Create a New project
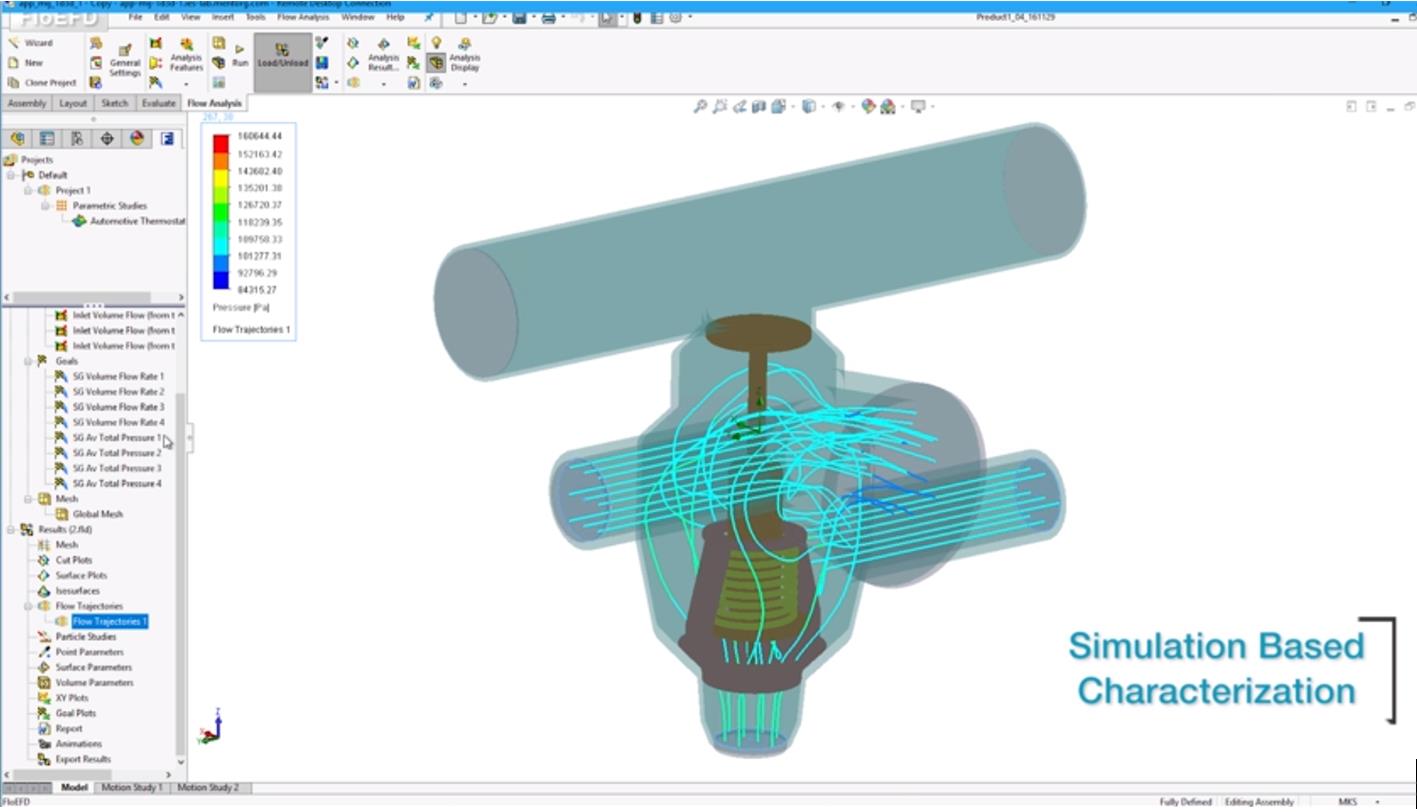This screenshot has height=812, width=1417. point(25,62)
